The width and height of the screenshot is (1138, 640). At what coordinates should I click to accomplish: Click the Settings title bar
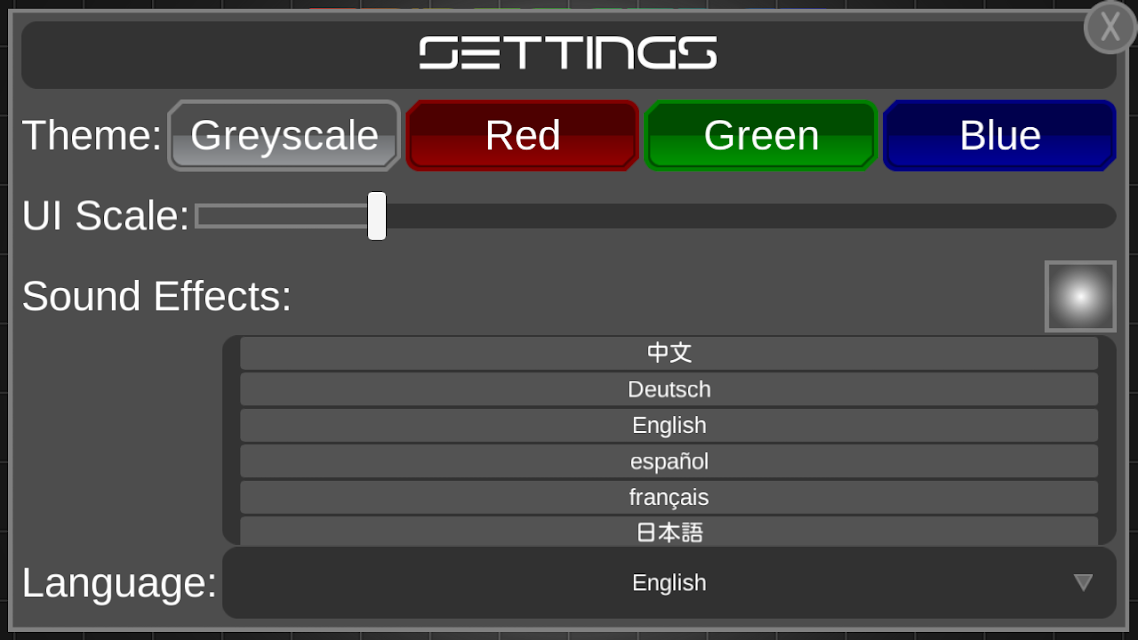tap(568, 54)
